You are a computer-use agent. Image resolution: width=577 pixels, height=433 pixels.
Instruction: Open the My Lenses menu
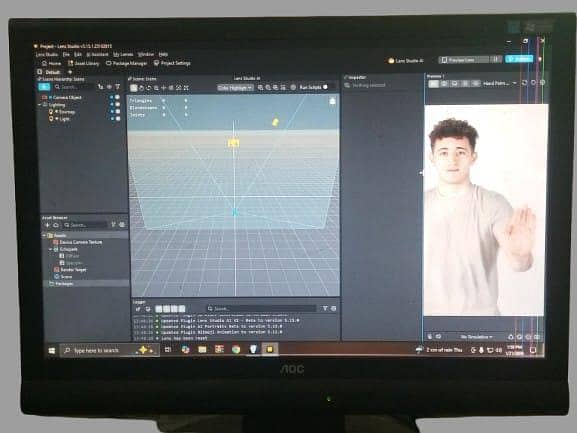[123, 54]
